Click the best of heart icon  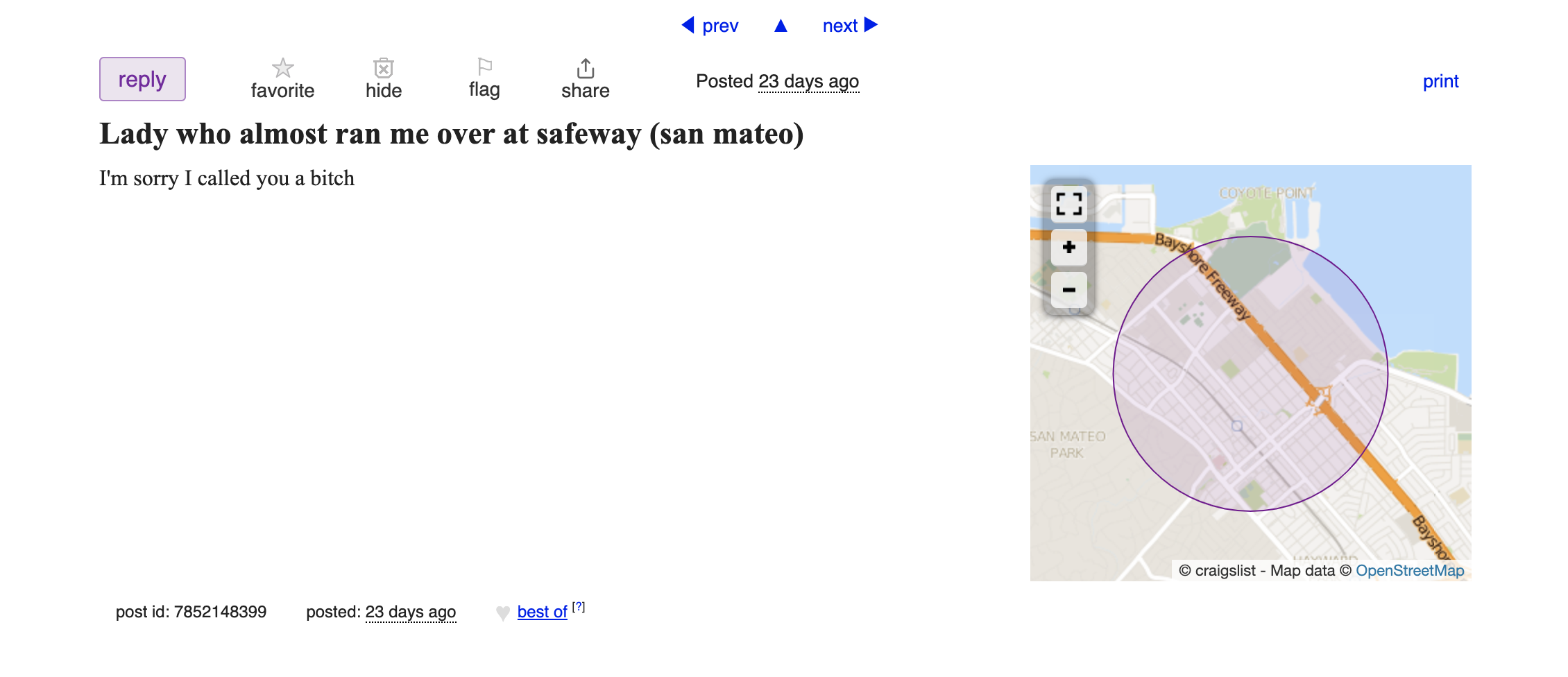coord(503,613)
